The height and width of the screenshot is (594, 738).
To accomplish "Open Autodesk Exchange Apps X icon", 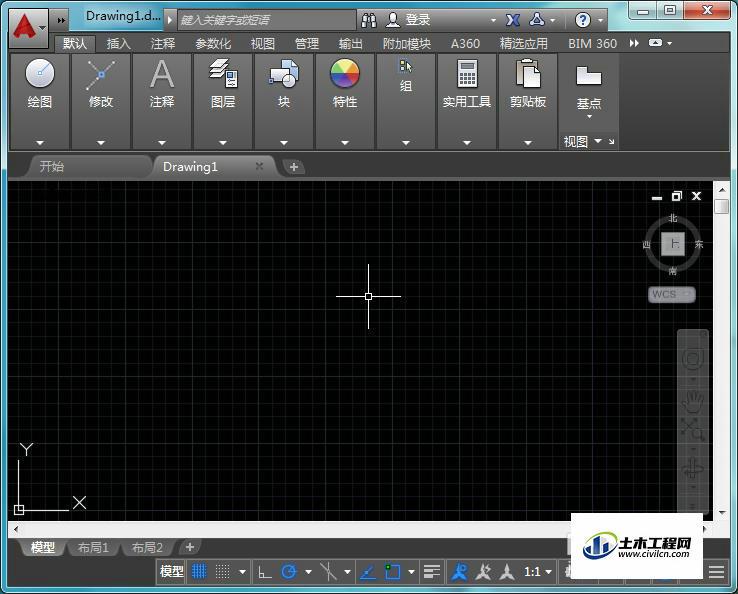I will 513,20.
